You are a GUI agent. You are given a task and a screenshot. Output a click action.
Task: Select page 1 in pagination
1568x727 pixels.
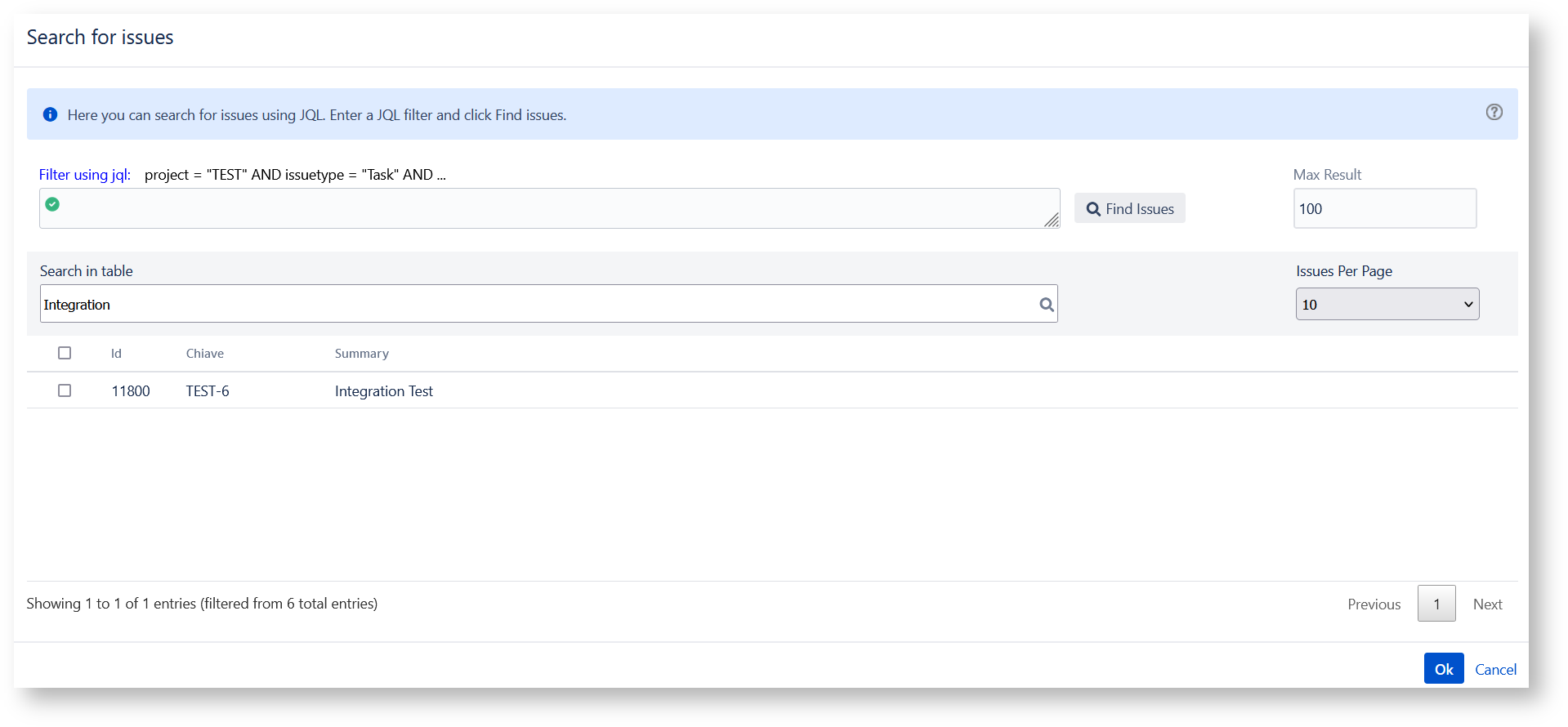click(1436, 604)
